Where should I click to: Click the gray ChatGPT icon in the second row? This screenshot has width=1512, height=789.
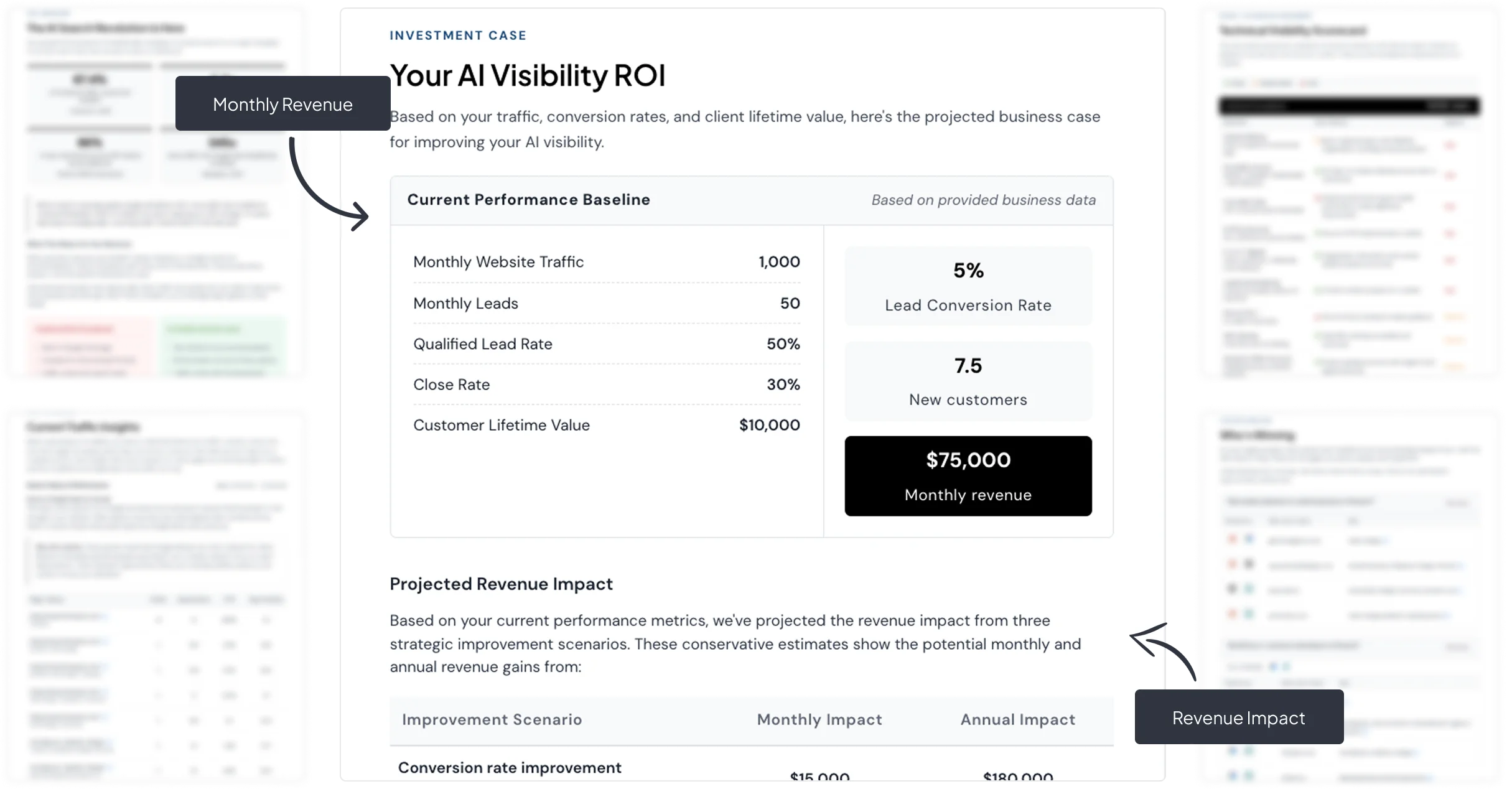(x=1249, y=564)
